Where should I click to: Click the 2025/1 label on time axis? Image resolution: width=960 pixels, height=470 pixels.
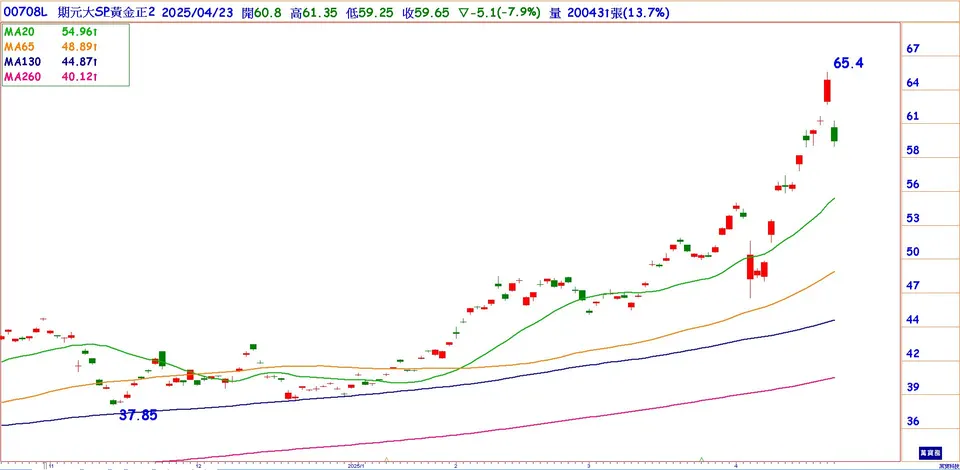click(356, 465)
